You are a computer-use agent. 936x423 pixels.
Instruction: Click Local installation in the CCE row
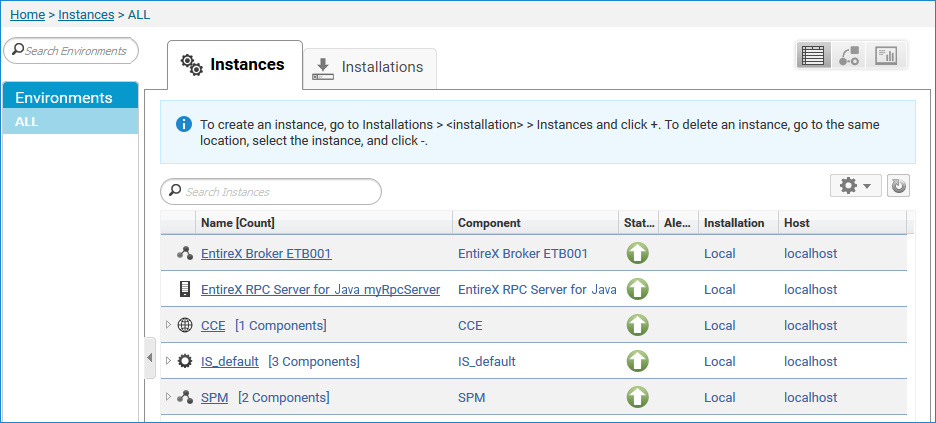point(720,325)
